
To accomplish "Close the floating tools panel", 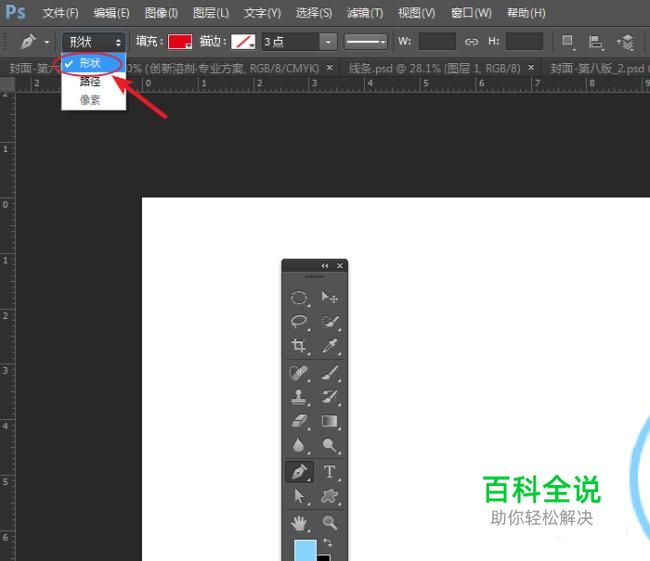I will click(340, 266).
